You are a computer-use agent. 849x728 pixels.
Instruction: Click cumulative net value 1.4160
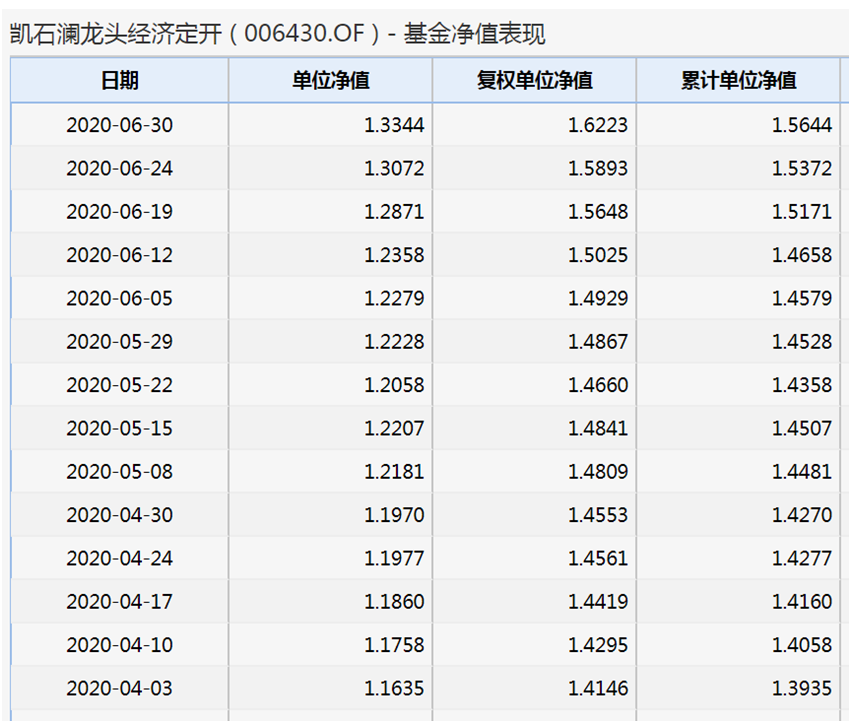802,601
